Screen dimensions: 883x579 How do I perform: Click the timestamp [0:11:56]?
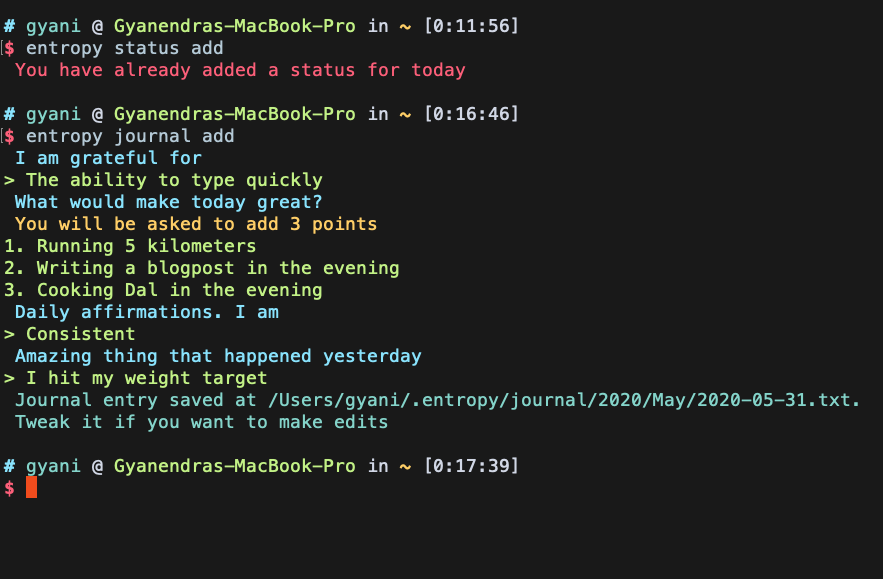tap(471, 26)
